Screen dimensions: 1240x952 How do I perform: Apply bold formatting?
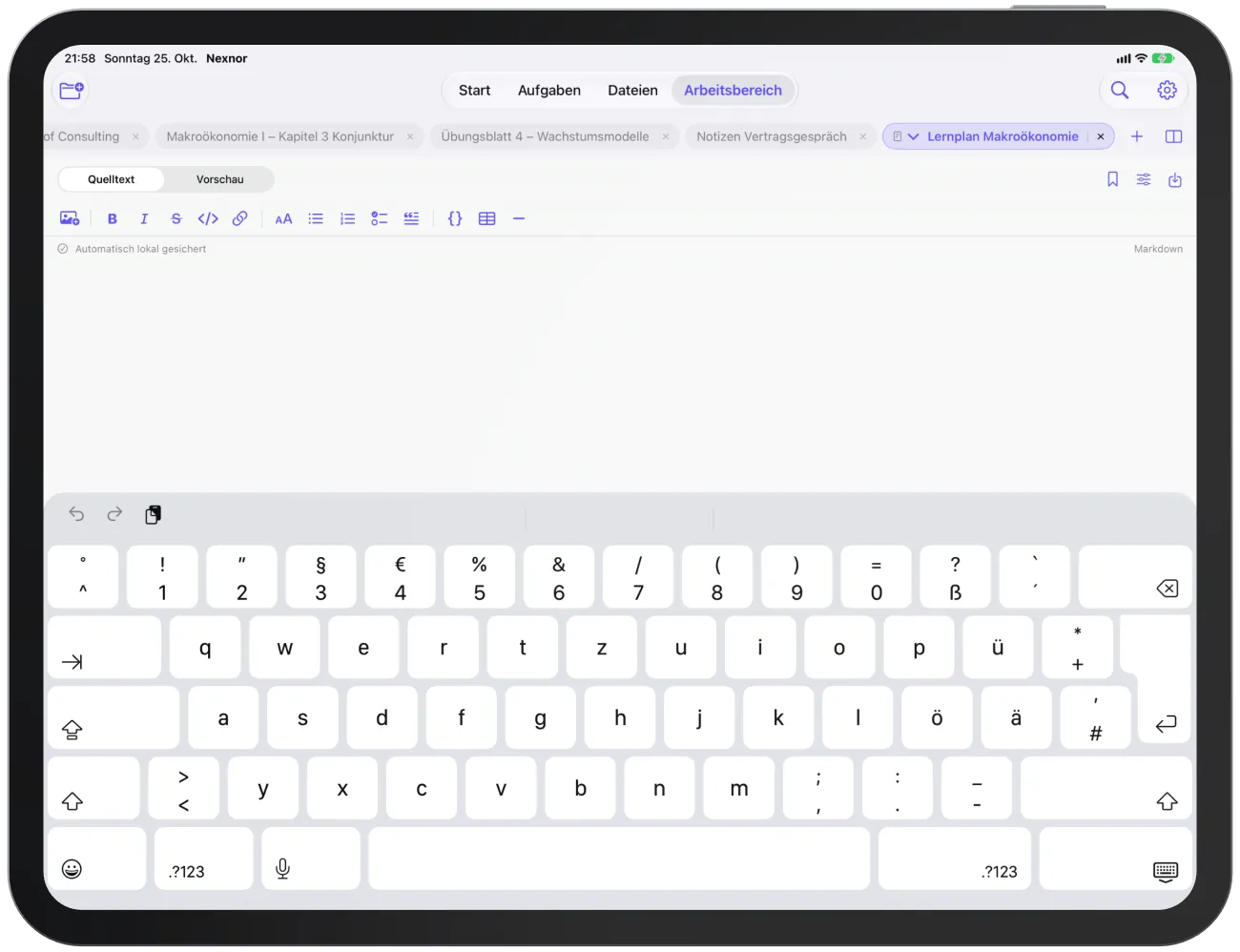pos(113,218)
